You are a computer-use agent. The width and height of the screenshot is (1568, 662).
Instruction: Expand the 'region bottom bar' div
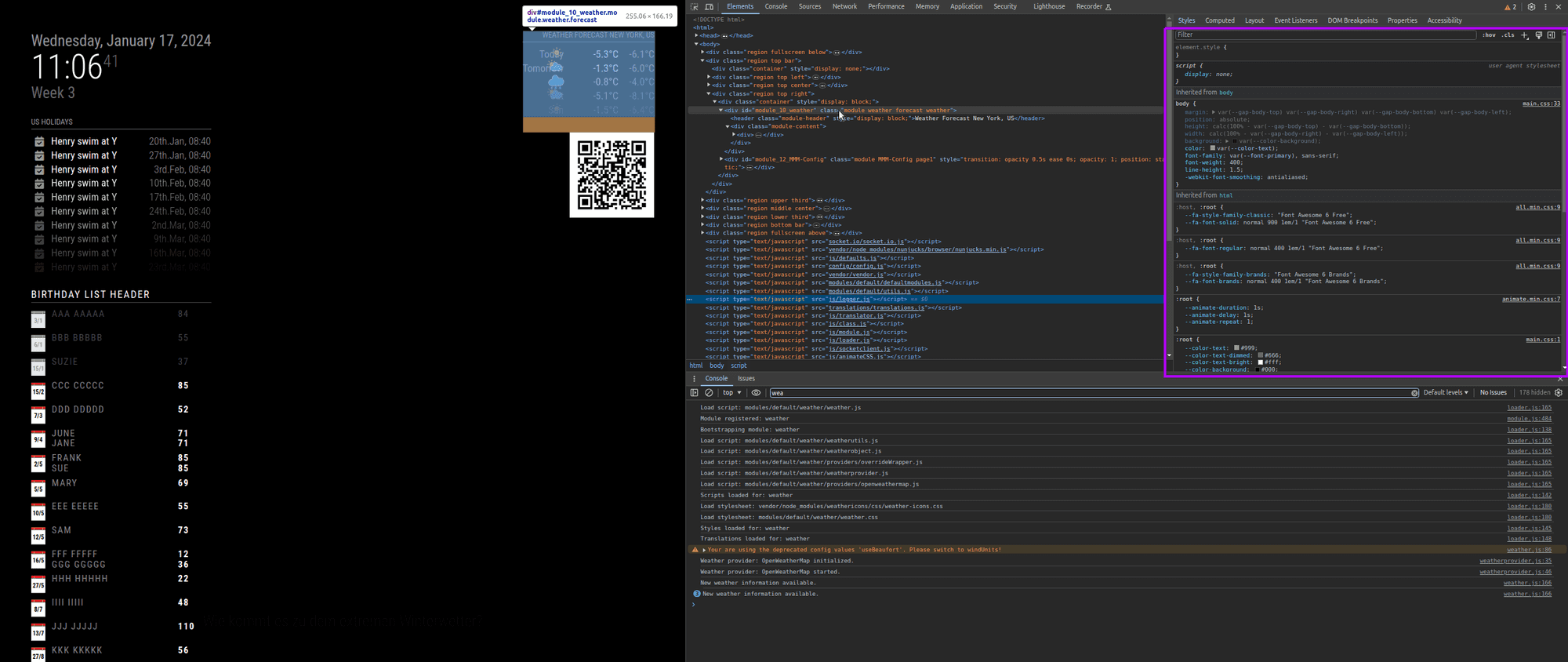tap(702, 225)
